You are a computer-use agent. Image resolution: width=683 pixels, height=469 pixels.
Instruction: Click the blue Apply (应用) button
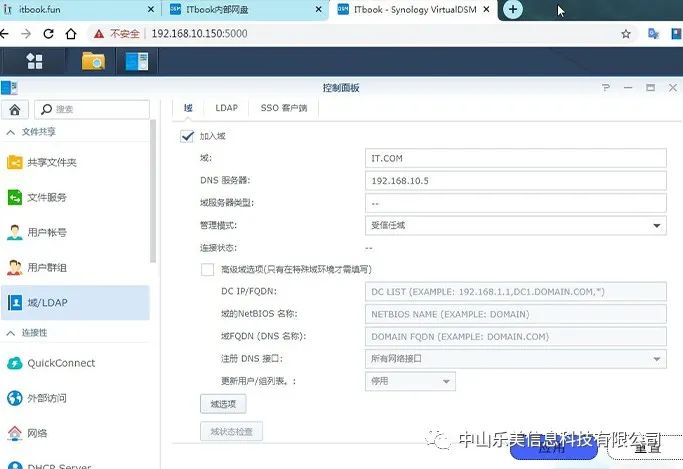[553, 448]
